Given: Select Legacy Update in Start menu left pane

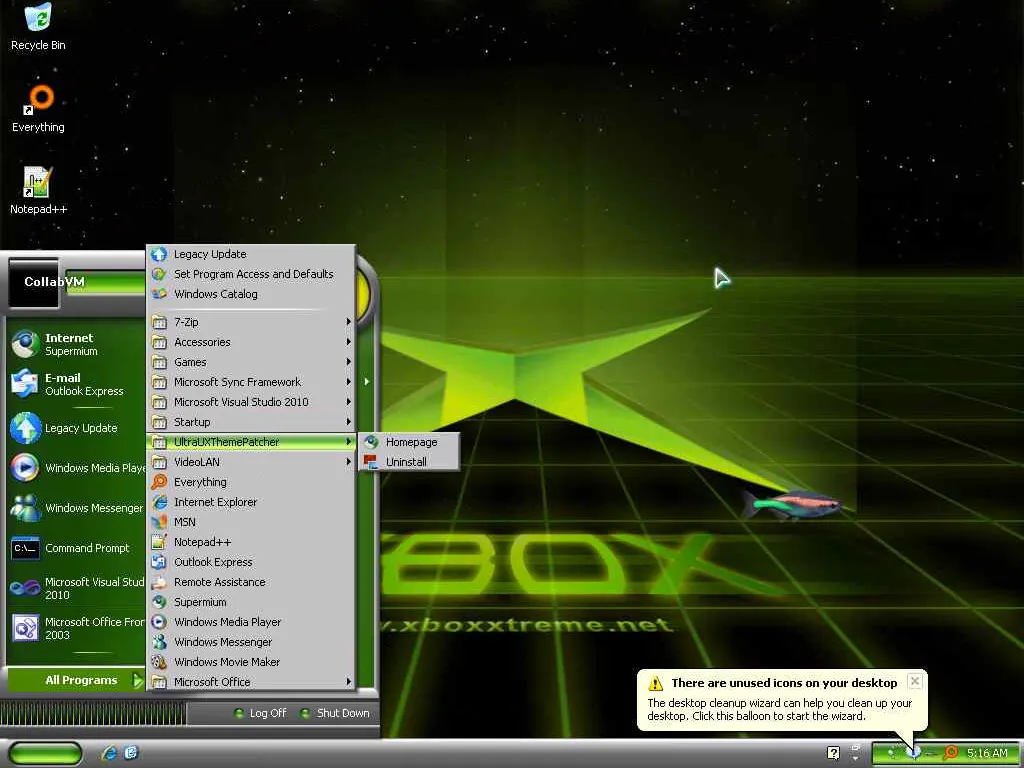Looking at the screenshot, I should [x=76, y=428].
